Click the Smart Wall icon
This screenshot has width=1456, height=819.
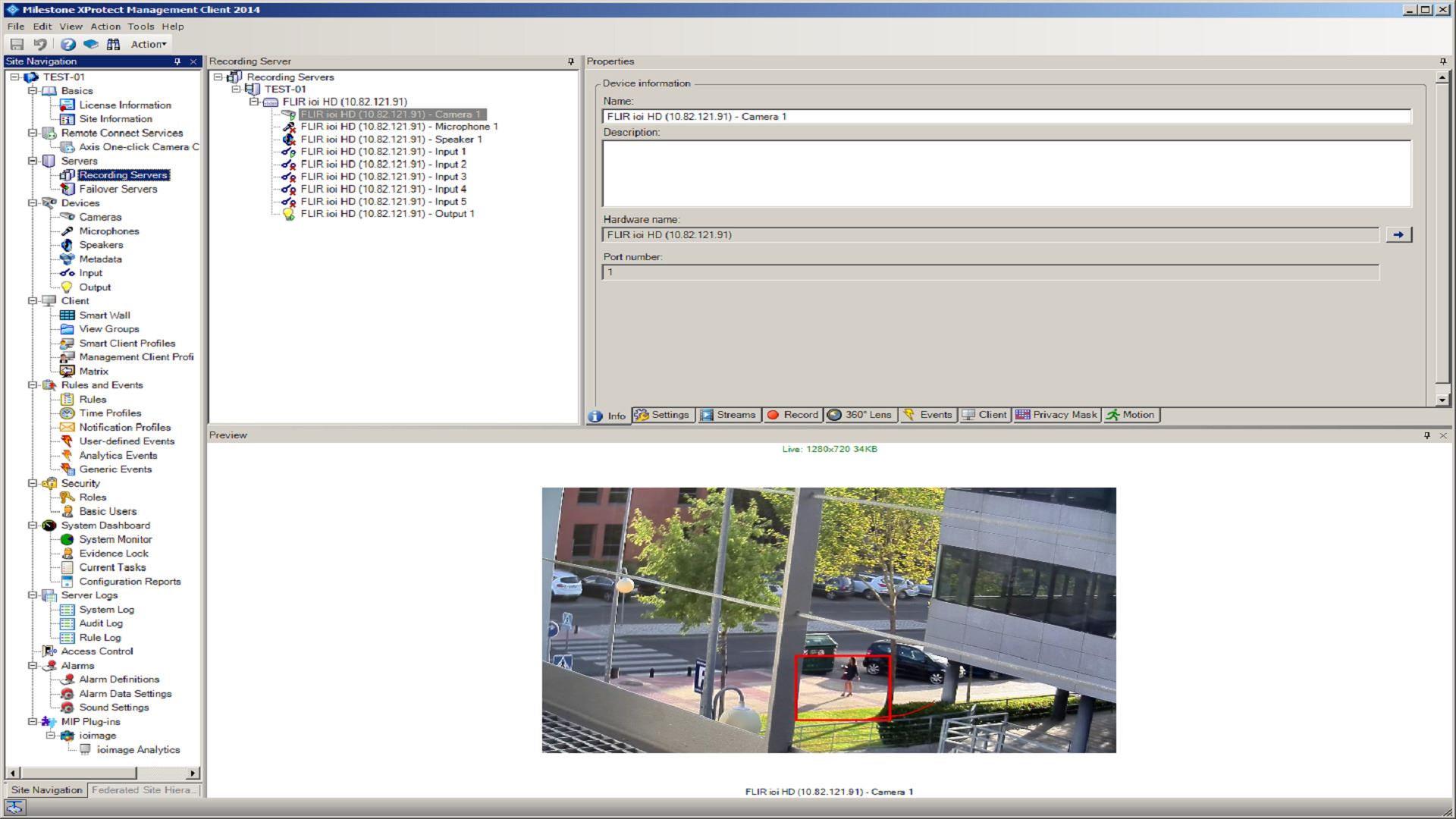click(67, 315)
